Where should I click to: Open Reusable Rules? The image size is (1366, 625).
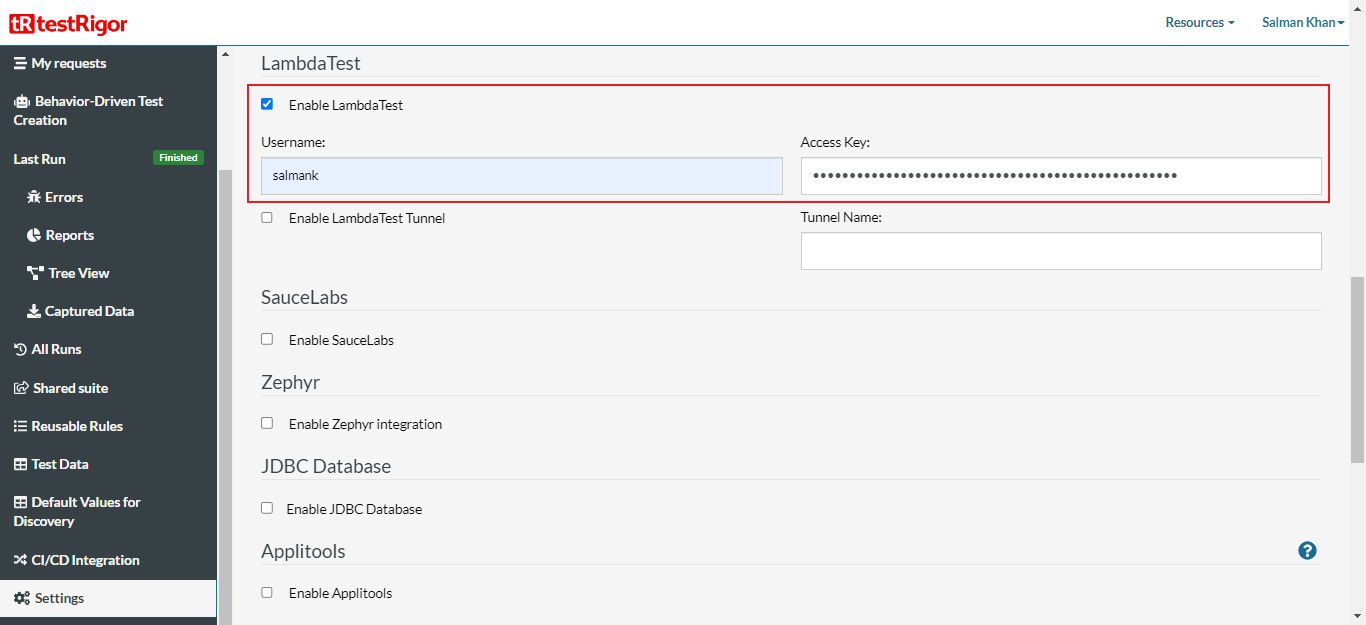[x=76, y=425]
